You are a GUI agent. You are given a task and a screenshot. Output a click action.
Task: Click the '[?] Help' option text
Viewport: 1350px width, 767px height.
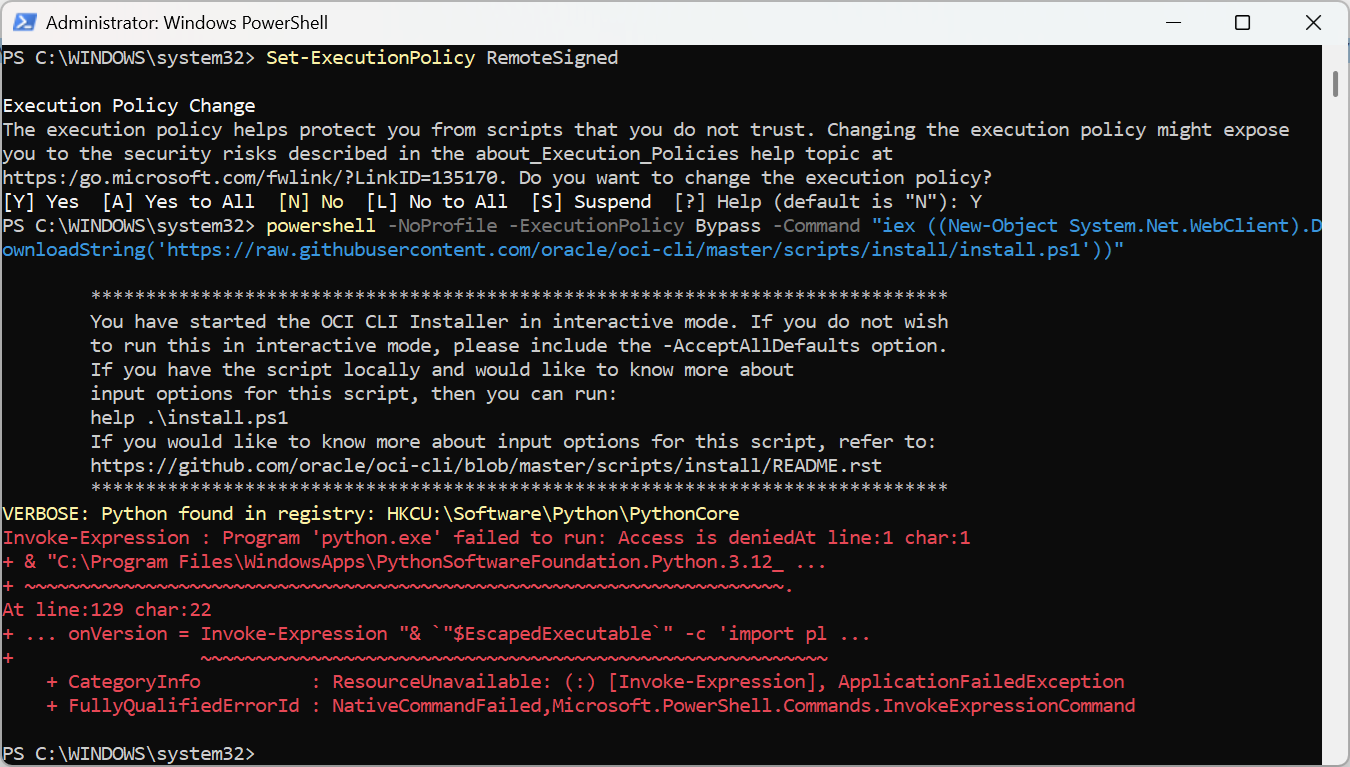coord(718,202)
